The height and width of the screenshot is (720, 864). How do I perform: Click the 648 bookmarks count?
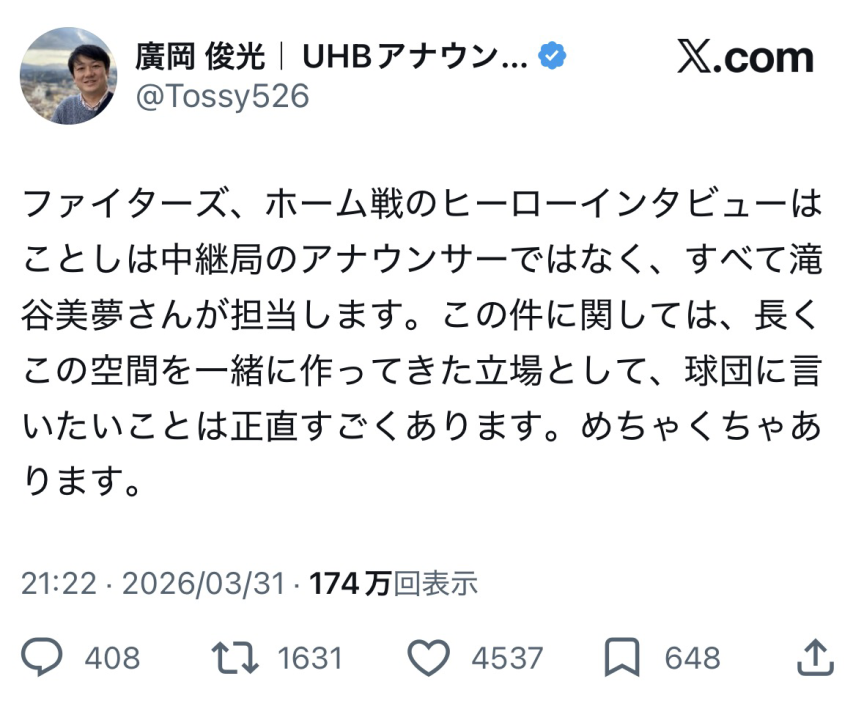tap(692, 658)
